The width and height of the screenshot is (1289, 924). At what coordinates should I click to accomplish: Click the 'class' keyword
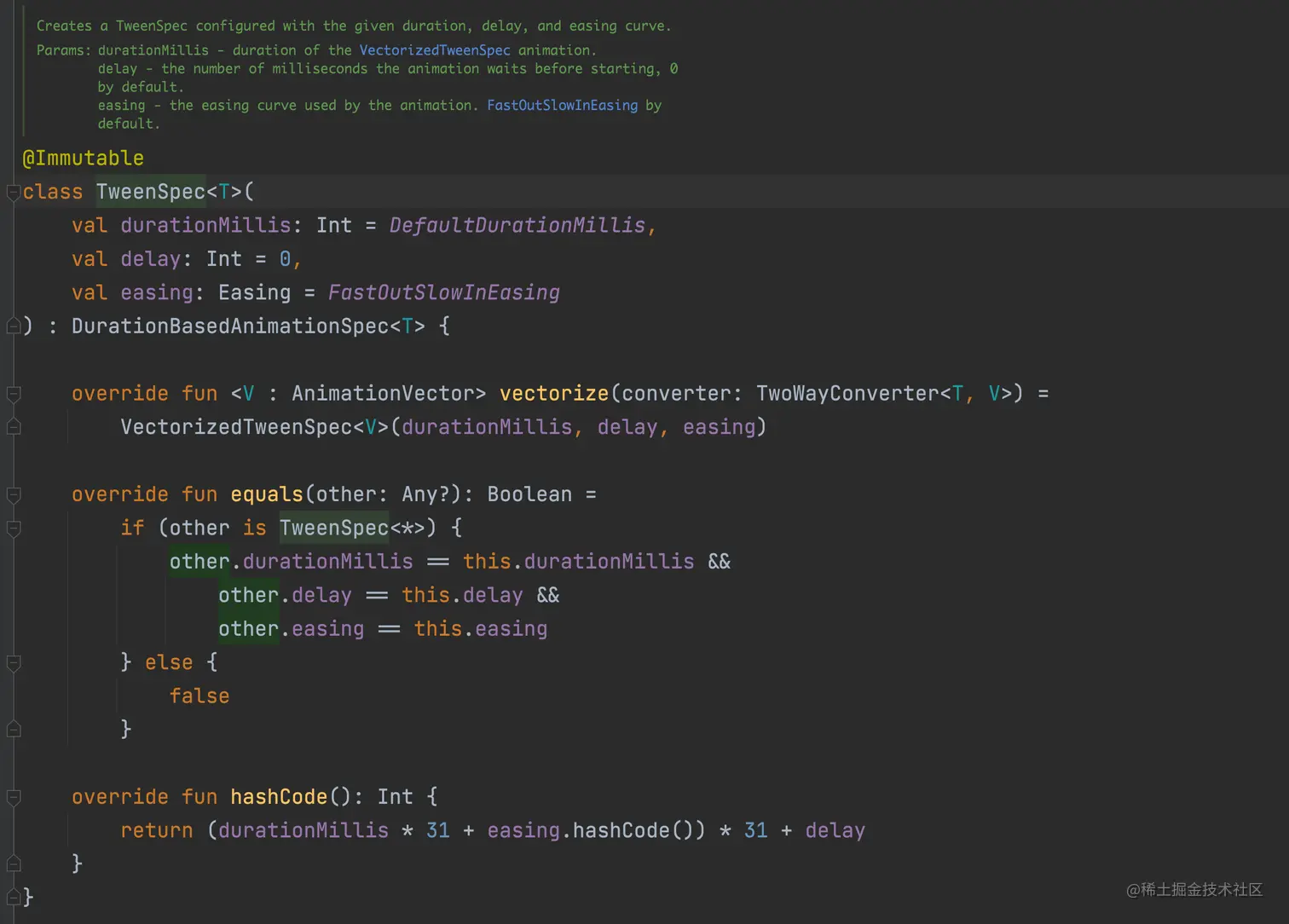point(53,192)
